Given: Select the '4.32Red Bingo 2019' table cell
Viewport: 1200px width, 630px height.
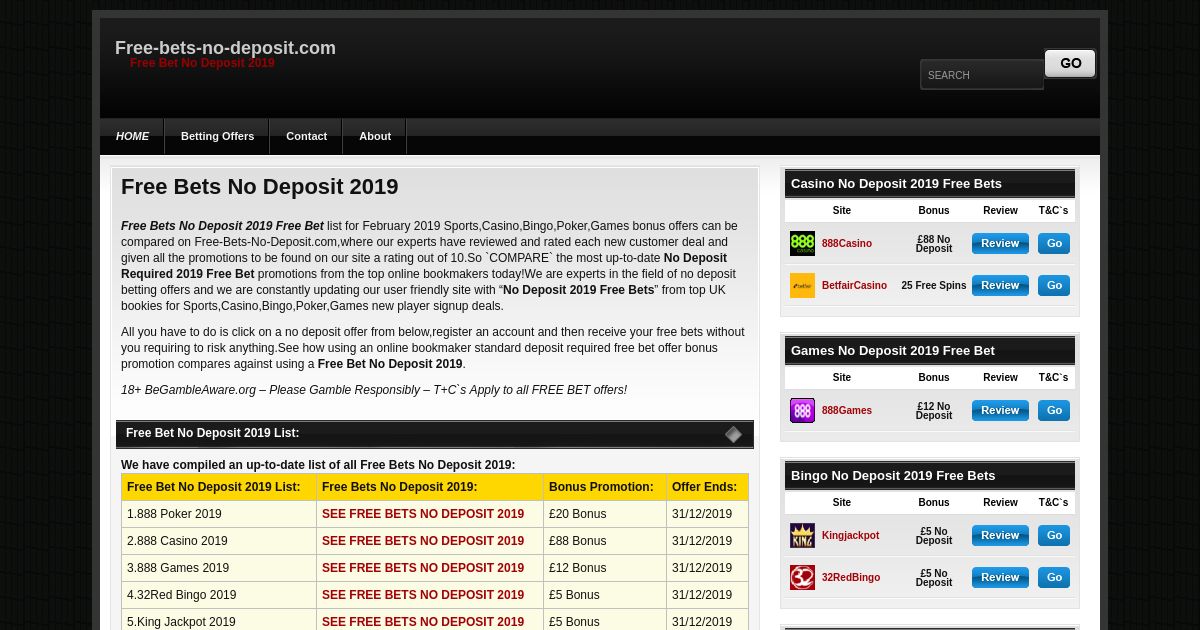Looking at the screenshot, I should click(x=219, y=595).
